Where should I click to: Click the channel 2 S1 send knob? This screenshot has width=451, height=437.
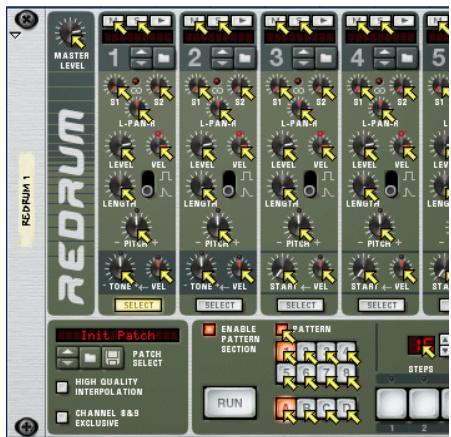(196, 85)
